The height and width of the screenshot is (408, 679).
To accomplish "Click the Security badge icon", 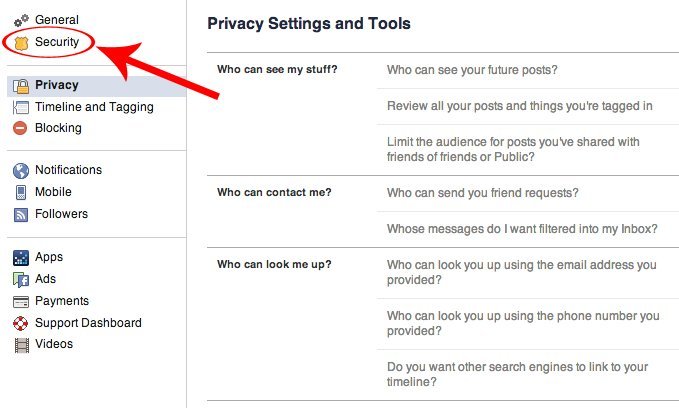I will pos(21,42).
